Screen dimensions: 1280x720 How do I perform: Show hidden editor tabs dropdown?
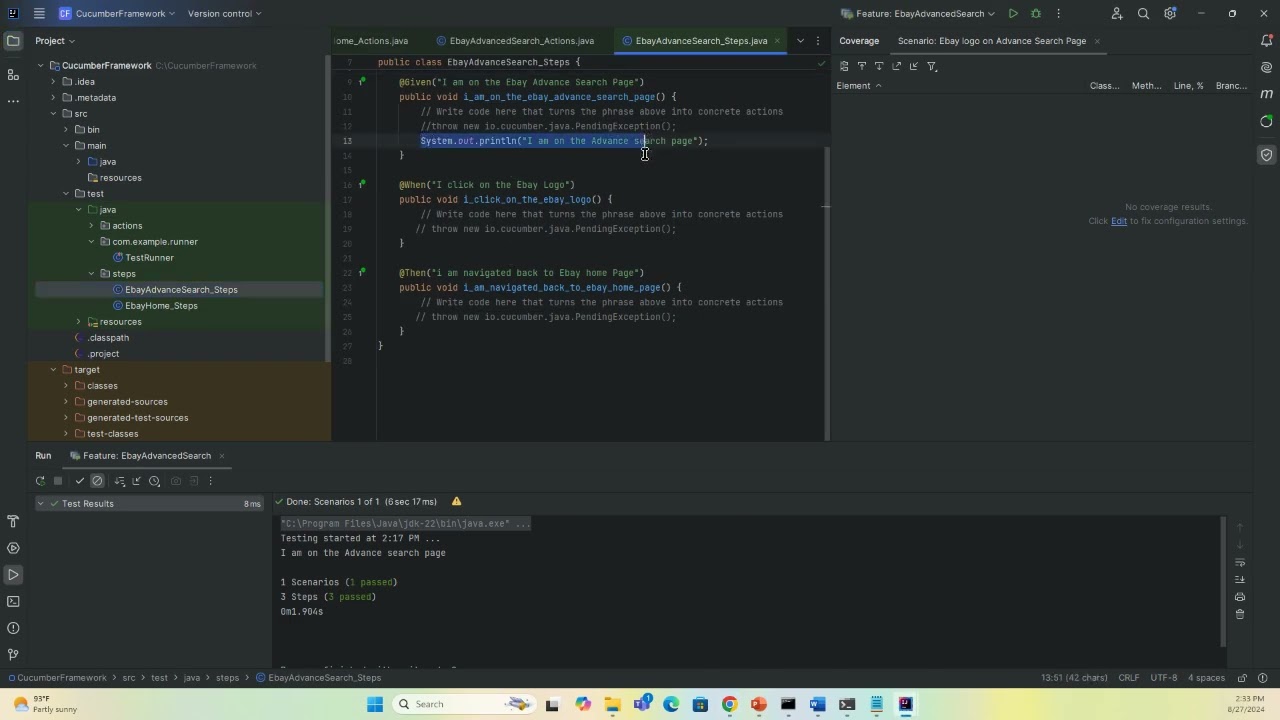tap(800, 41)
